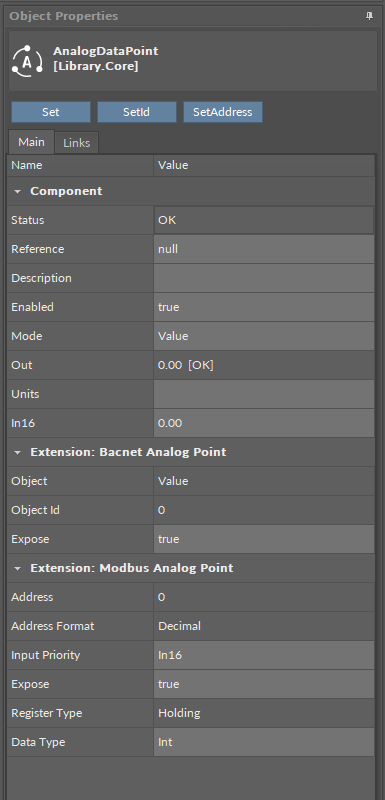Toggle the Bacnet Expose true value
Viewport: 385px width, 800px height.
pyautogui.click(x=264, y=539)
